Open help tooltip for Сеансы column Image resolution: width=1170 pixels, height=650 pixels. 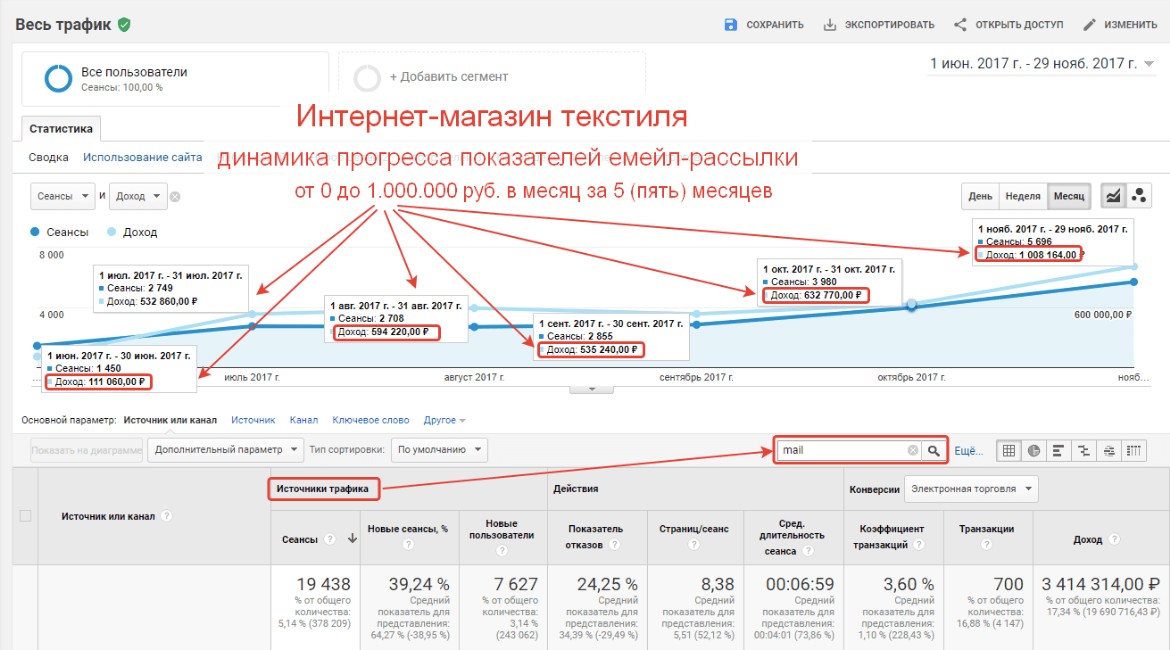point(329,539)
